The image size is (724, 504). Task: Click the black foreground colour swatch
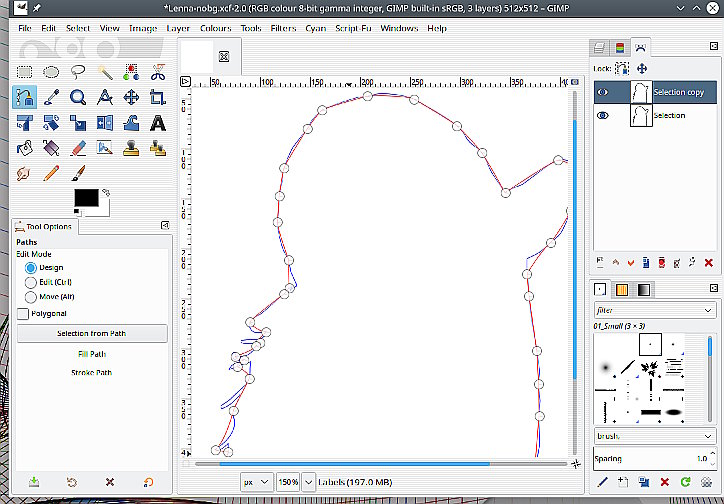(85, 198)
